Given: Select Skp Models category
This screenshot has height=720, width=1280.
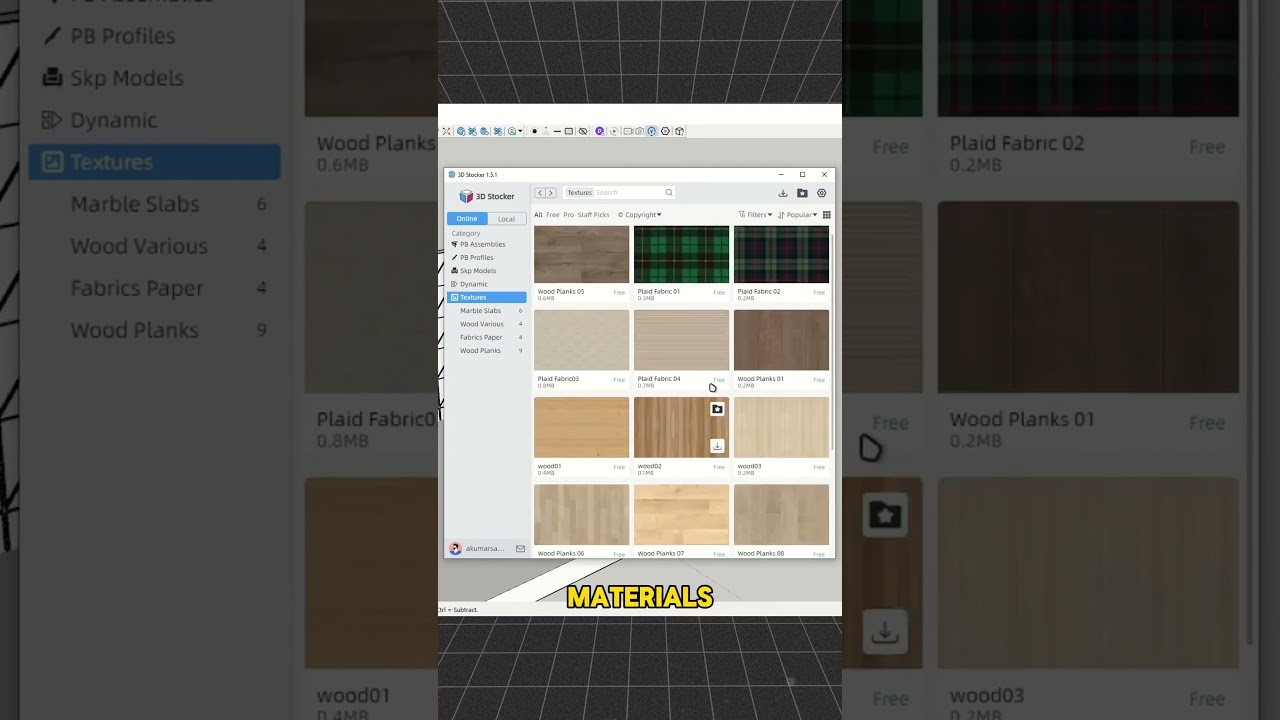Looking at the screenshot, I should tap(487, 271).
